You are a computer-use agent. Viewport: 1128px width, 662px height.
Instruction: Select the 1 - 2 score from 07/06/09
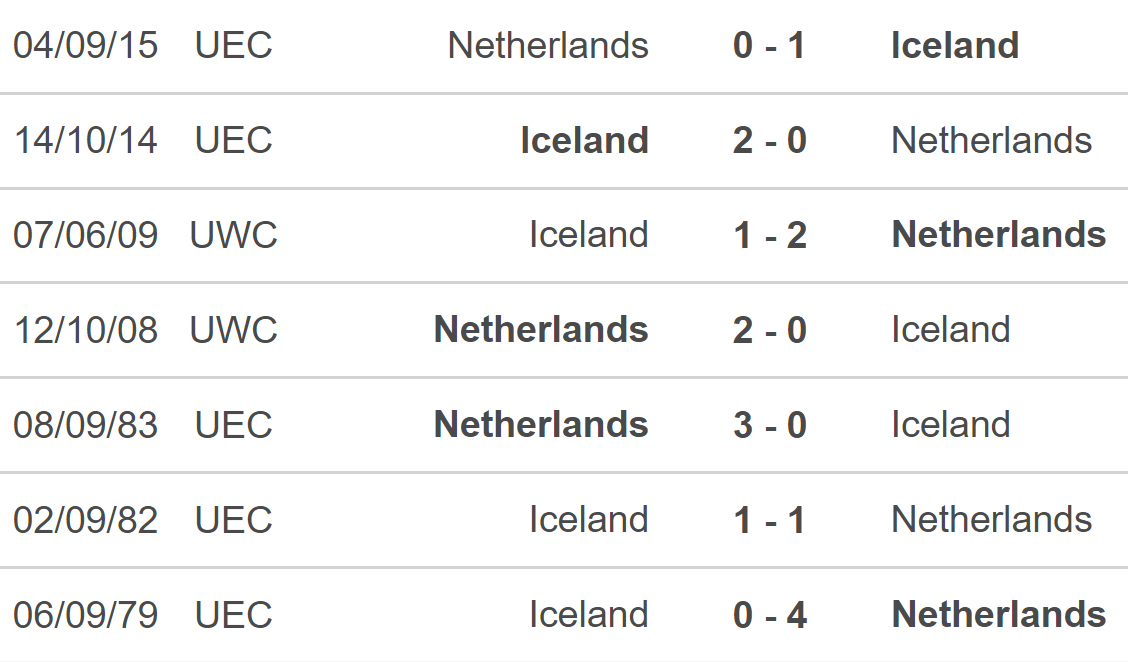tap(769, 235)
